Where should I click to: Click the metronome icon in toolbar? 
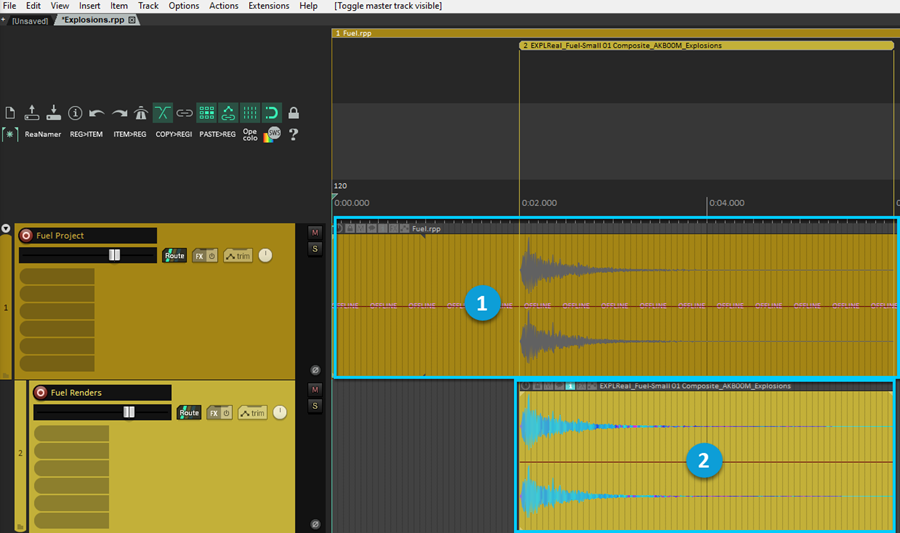(x=141, y=113)
